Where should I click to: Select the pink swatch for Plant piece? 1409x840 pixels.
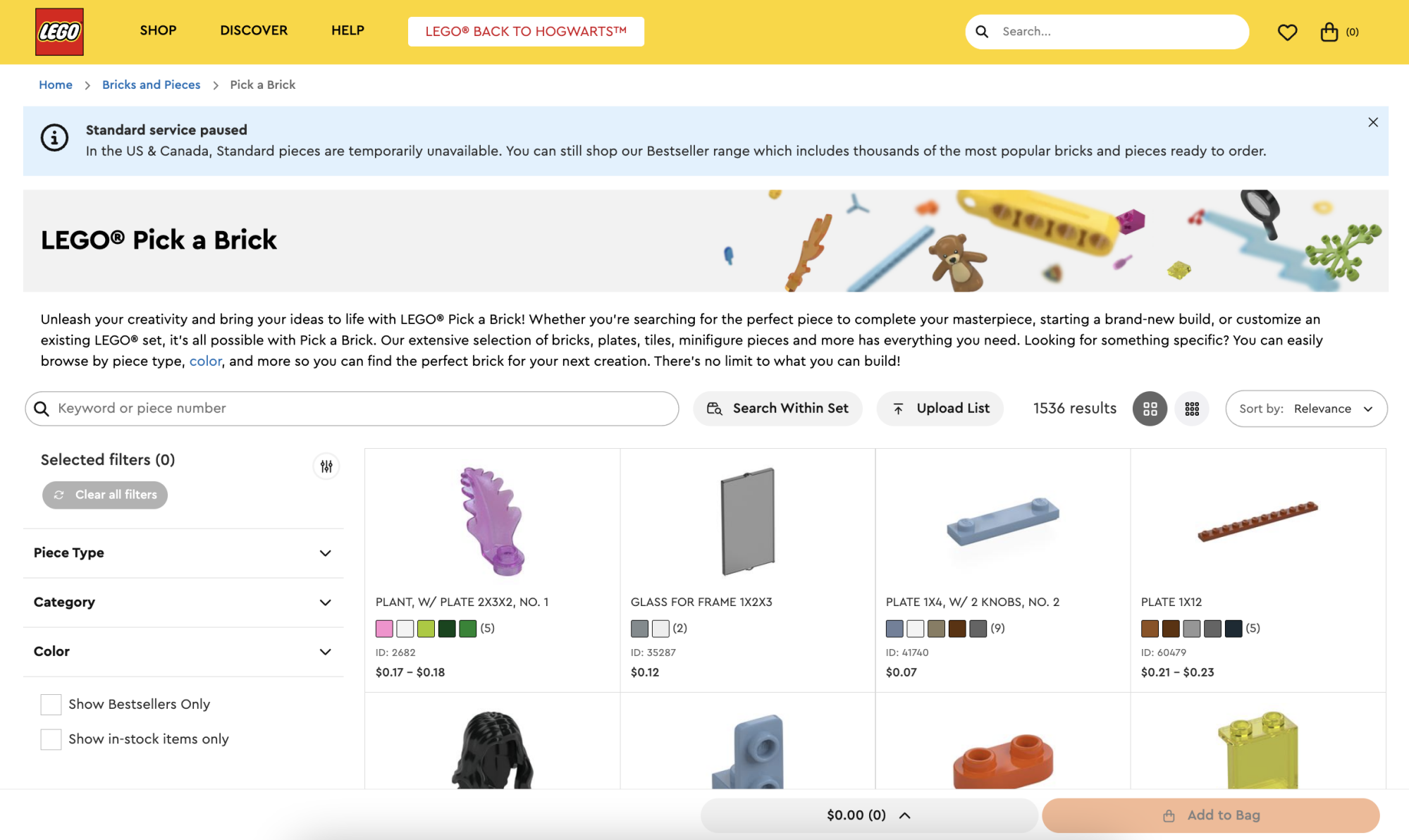pyautogui.click(x=384, y=629)
